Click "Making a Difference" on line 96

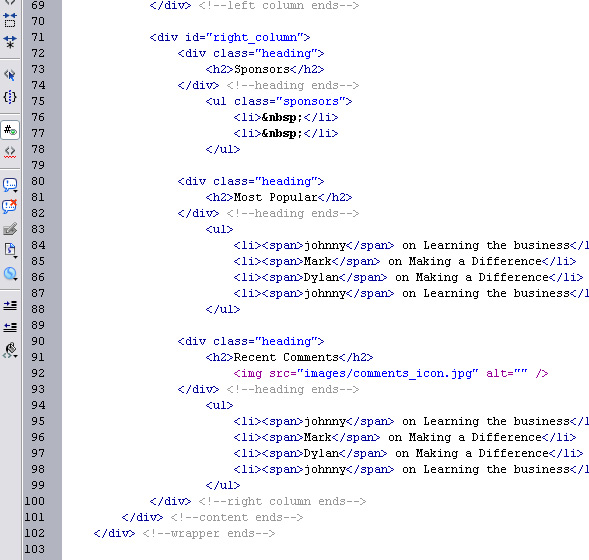[x=475, y=438]
